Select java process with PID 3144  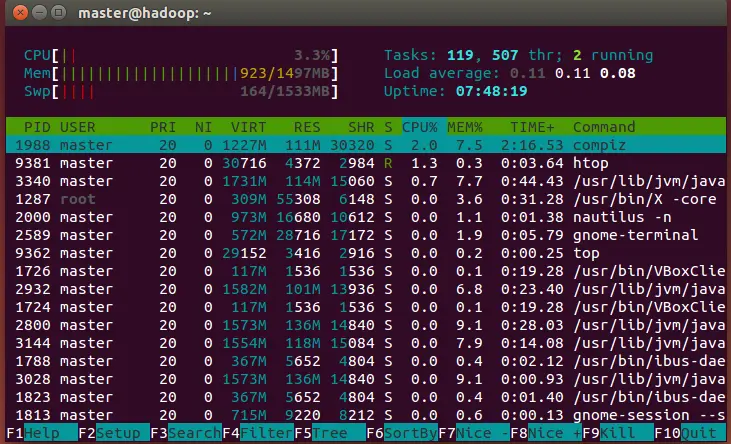click(366, 343)
